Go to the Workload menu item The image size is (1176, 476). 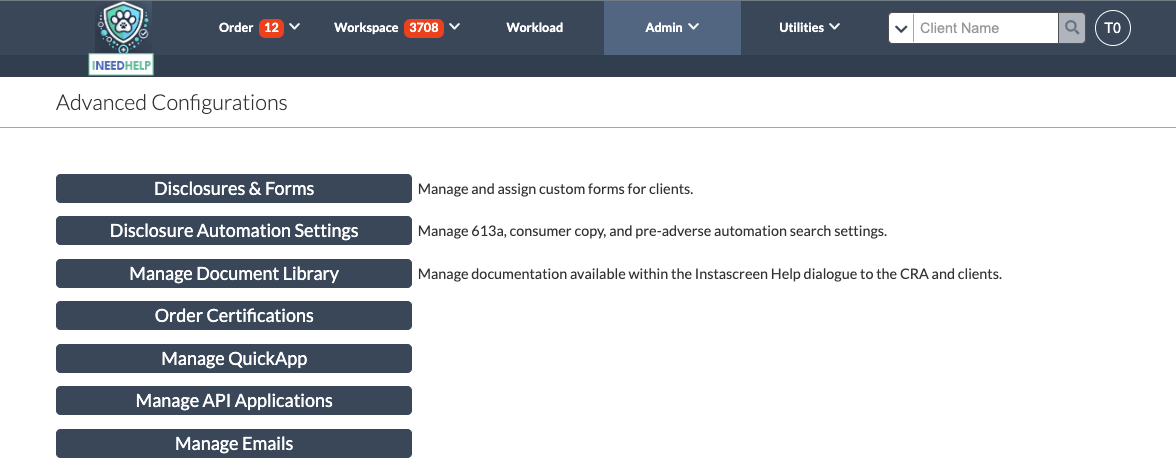535,28
